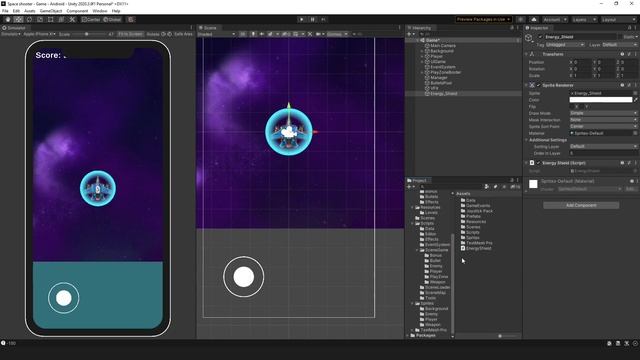
Task: Click Hierarchy create plus button
Action: (410, 34)
